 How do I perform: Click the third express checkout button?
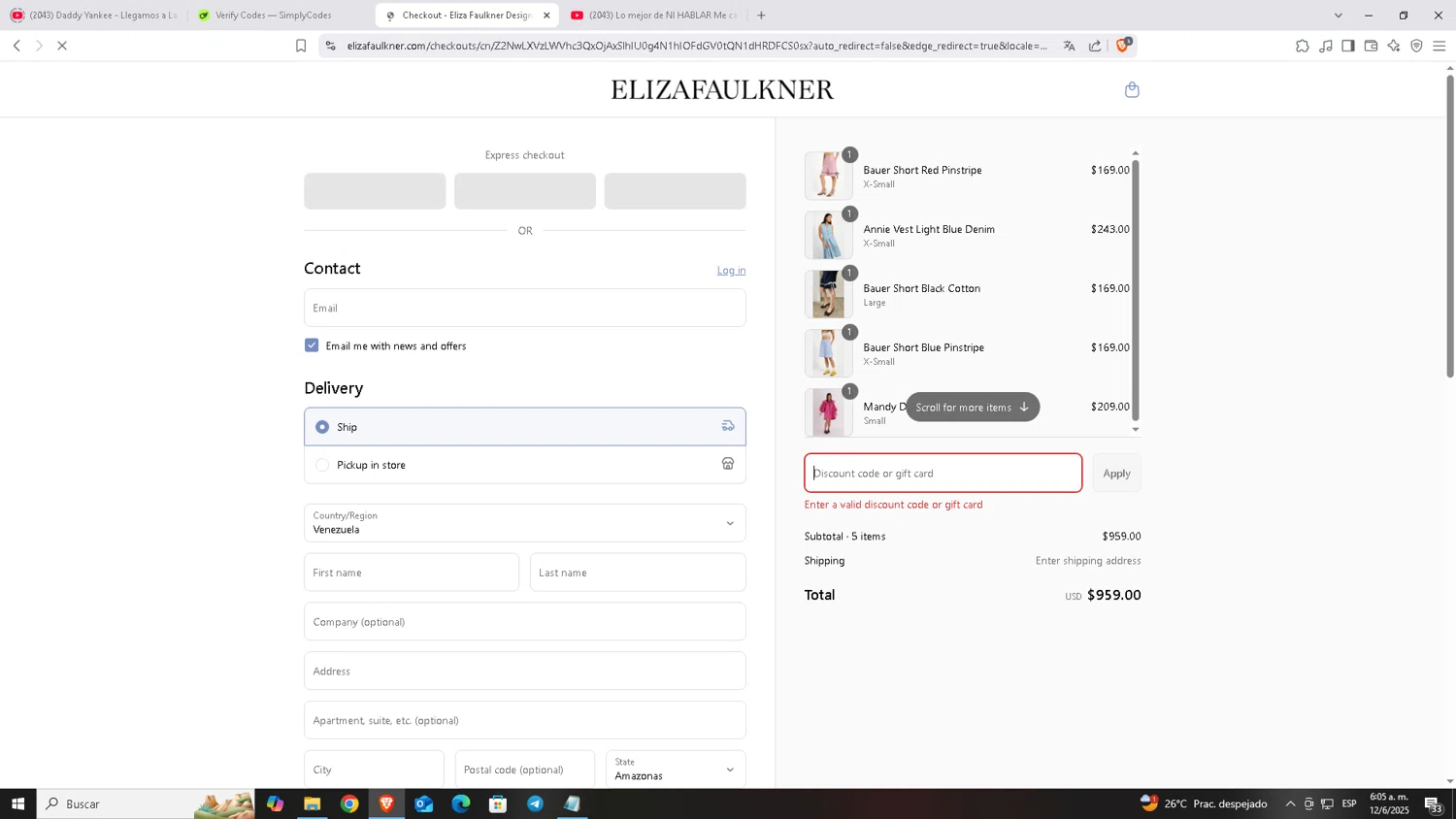(x=675, y=191)
